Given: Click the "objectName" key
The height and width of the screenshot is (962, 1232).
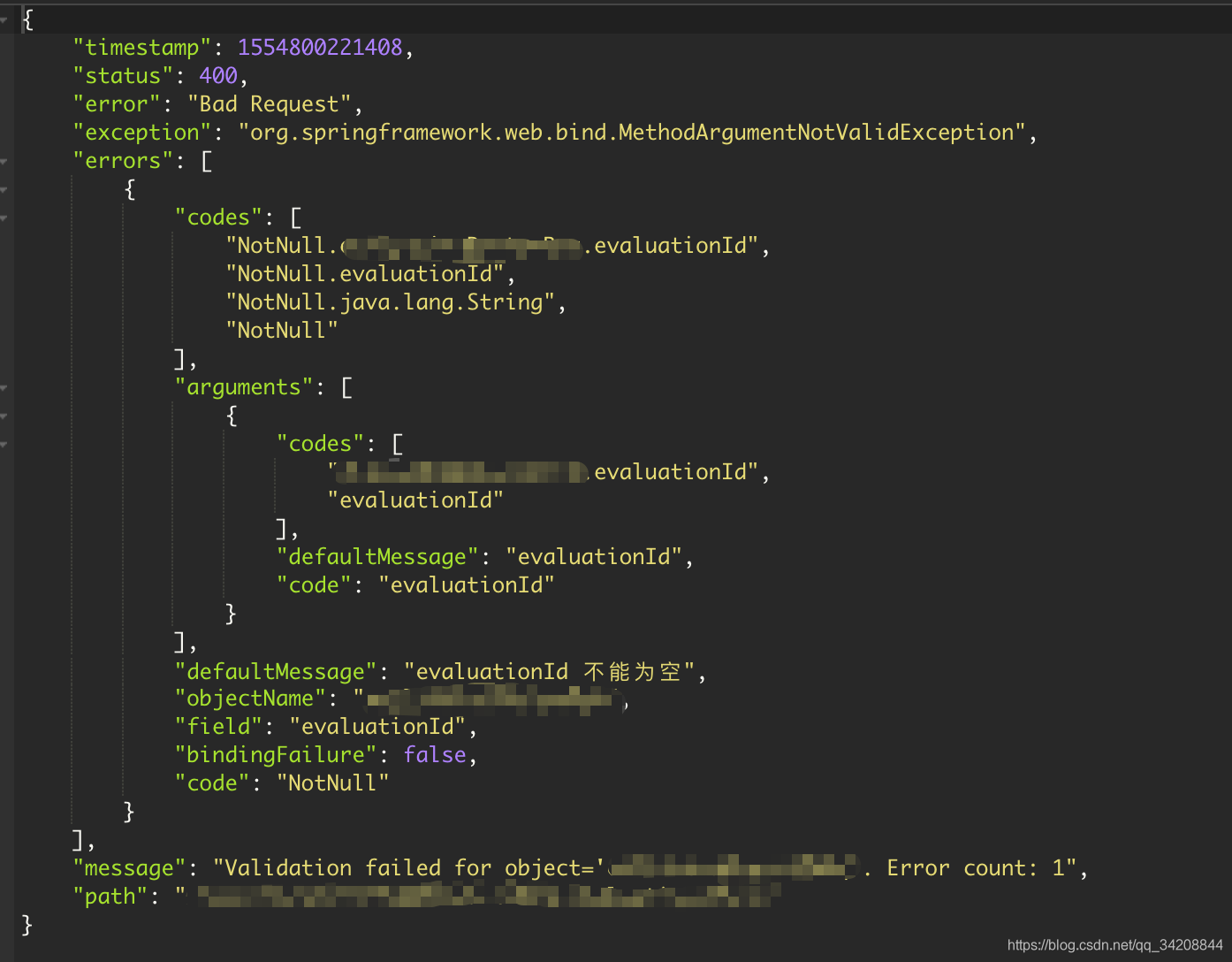Looking at the screenshot, I should 250,699.
